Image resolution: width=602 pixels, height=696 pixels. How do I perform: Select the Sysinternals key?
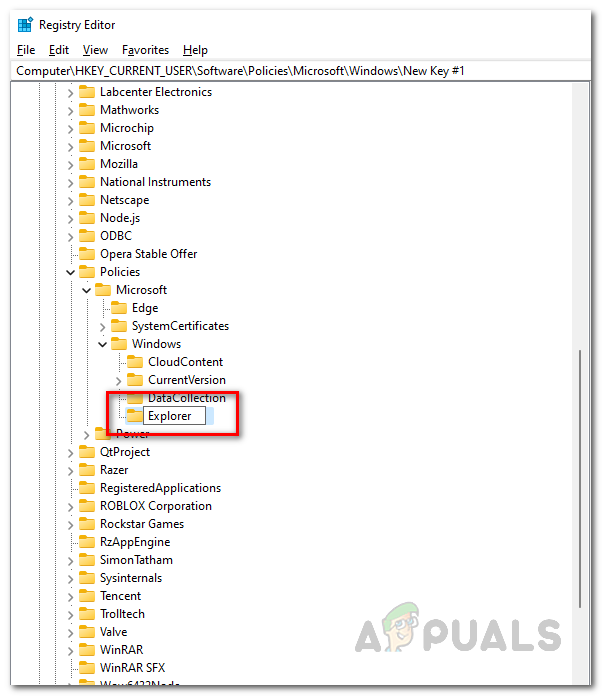(131, 578)
